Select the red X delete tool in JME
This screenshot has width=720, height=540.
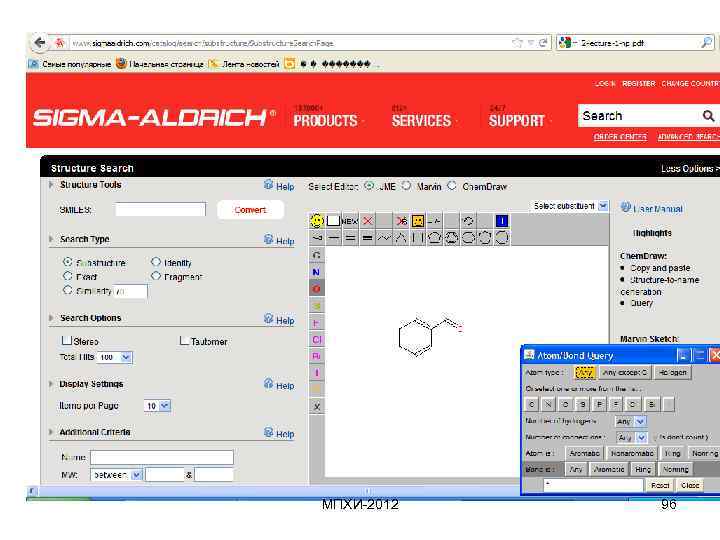click(x=367, y=221)
